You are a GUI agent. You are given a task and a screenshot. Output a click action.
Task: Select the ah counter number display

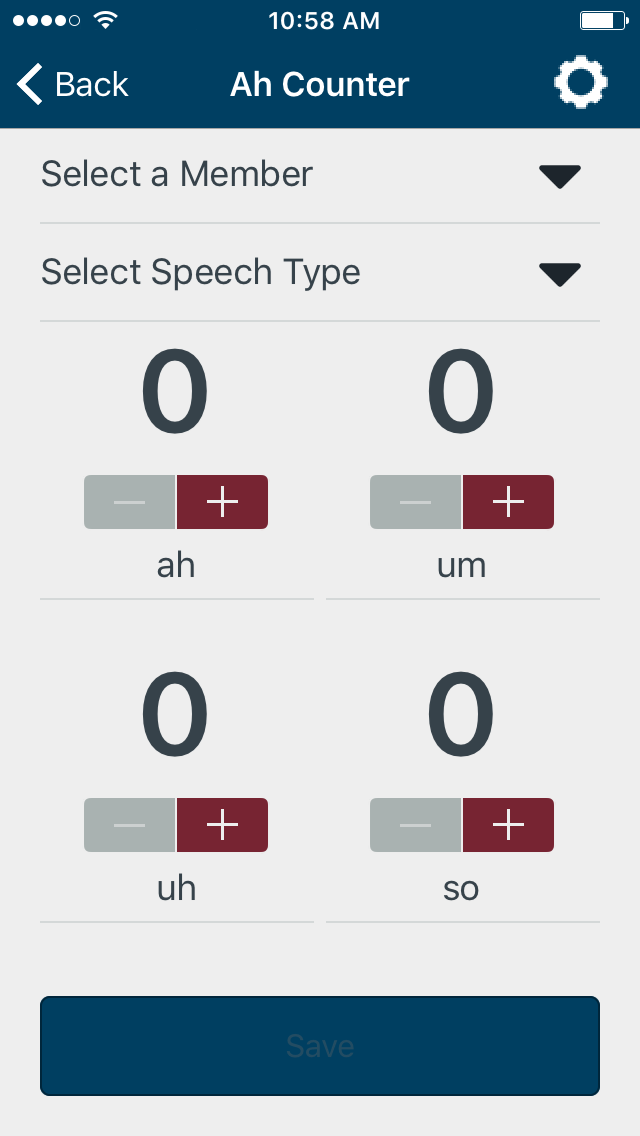[175, 393]
